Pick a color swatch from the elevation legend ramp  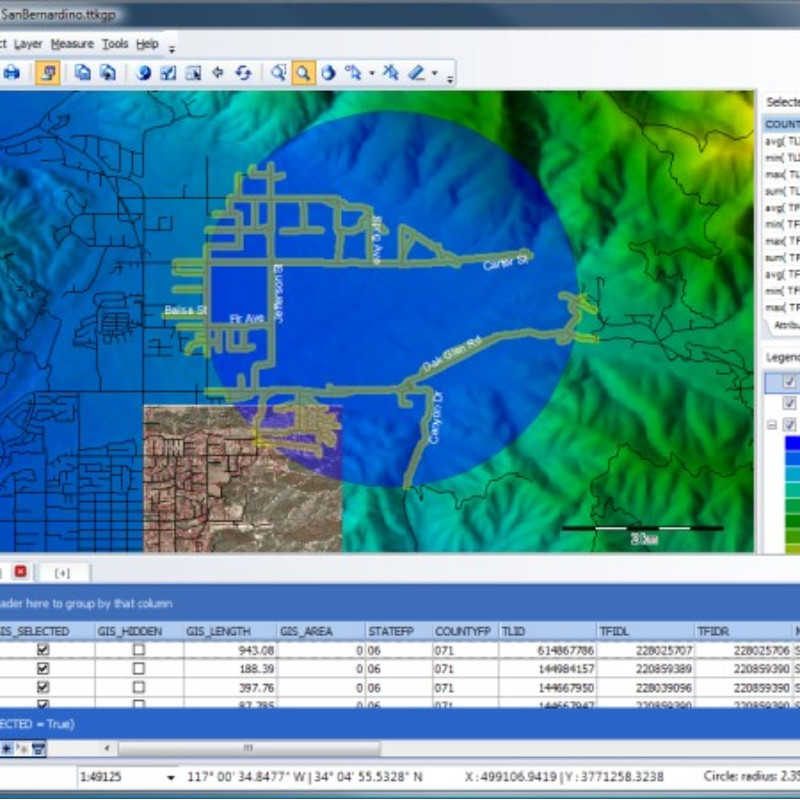click(792, 460)
